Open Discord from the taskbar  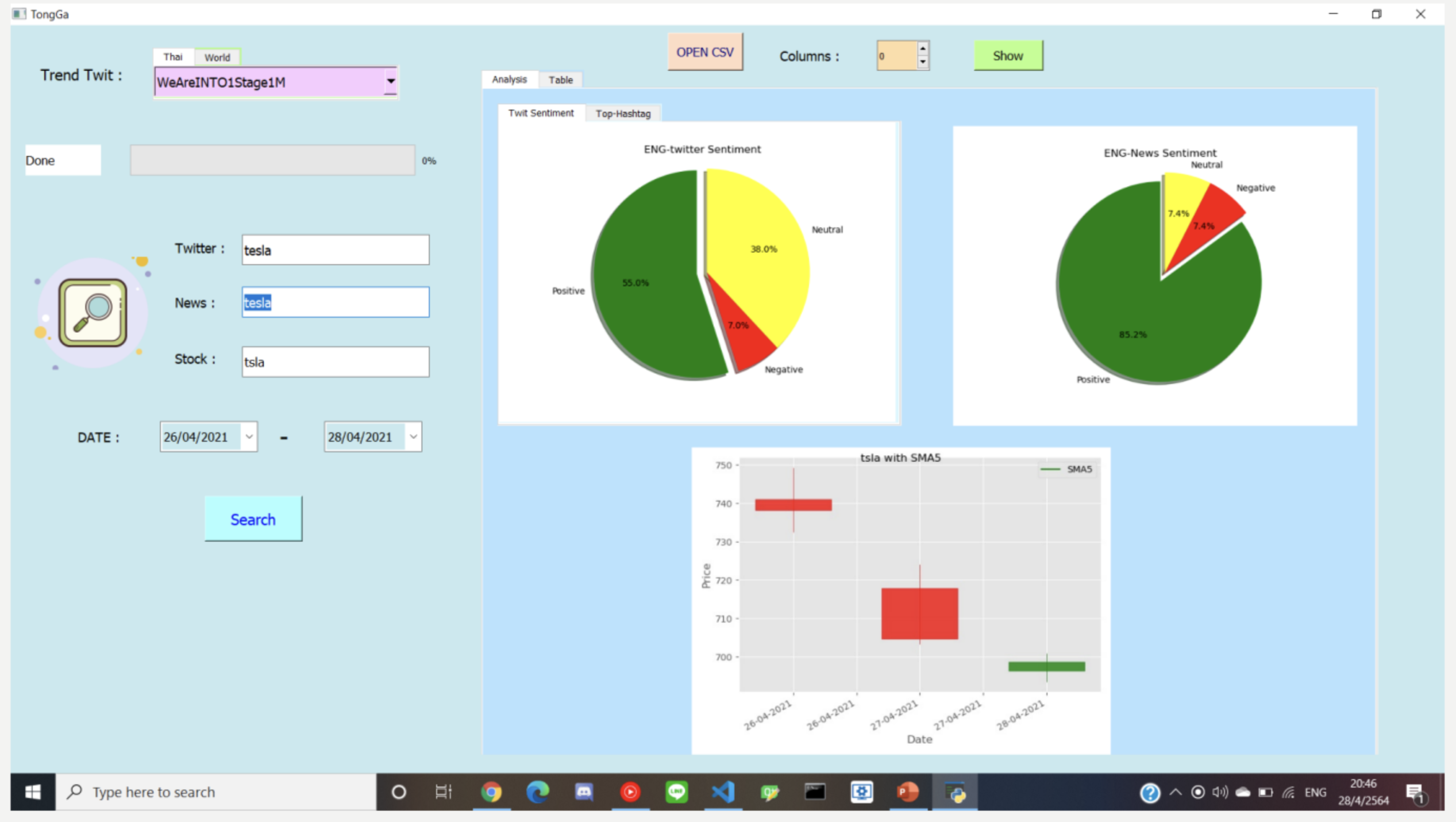coord(584,792)
